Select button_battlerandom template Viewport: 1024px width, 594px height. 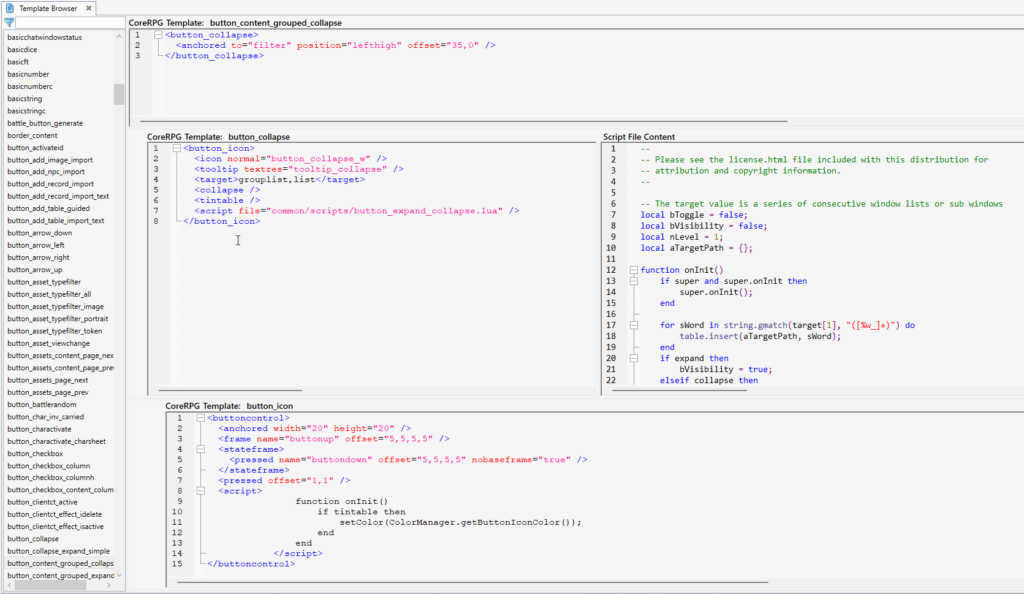pyautogui.click(x=41, y=405)
